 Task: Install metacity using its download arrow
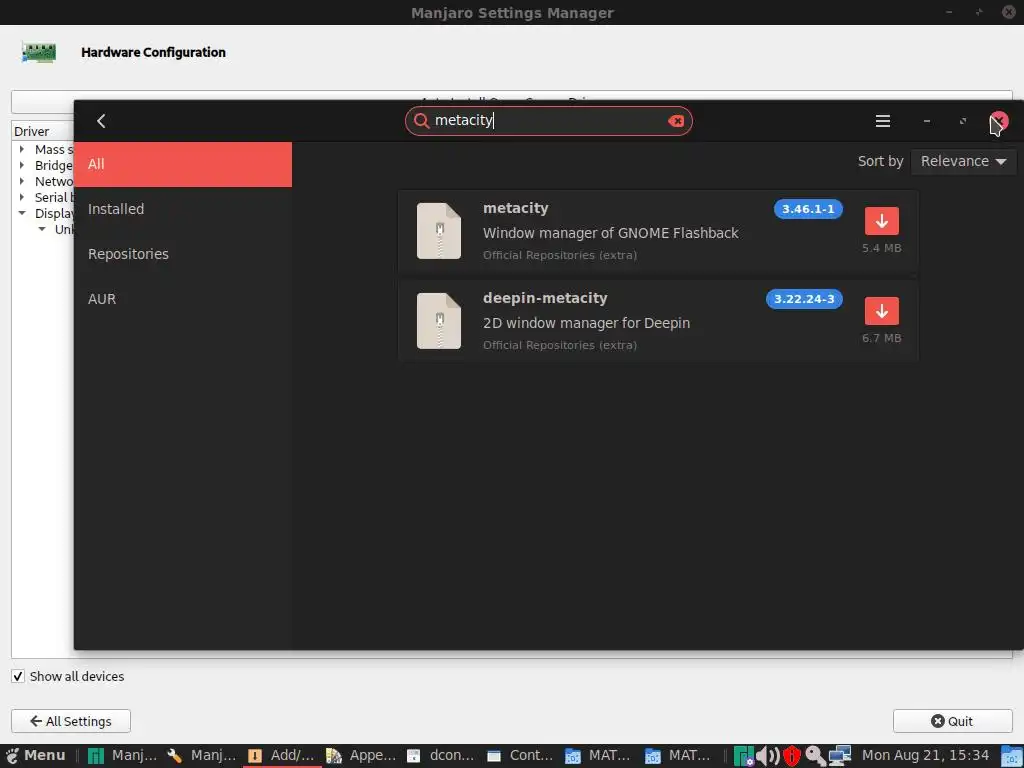(x=882, y=221)
